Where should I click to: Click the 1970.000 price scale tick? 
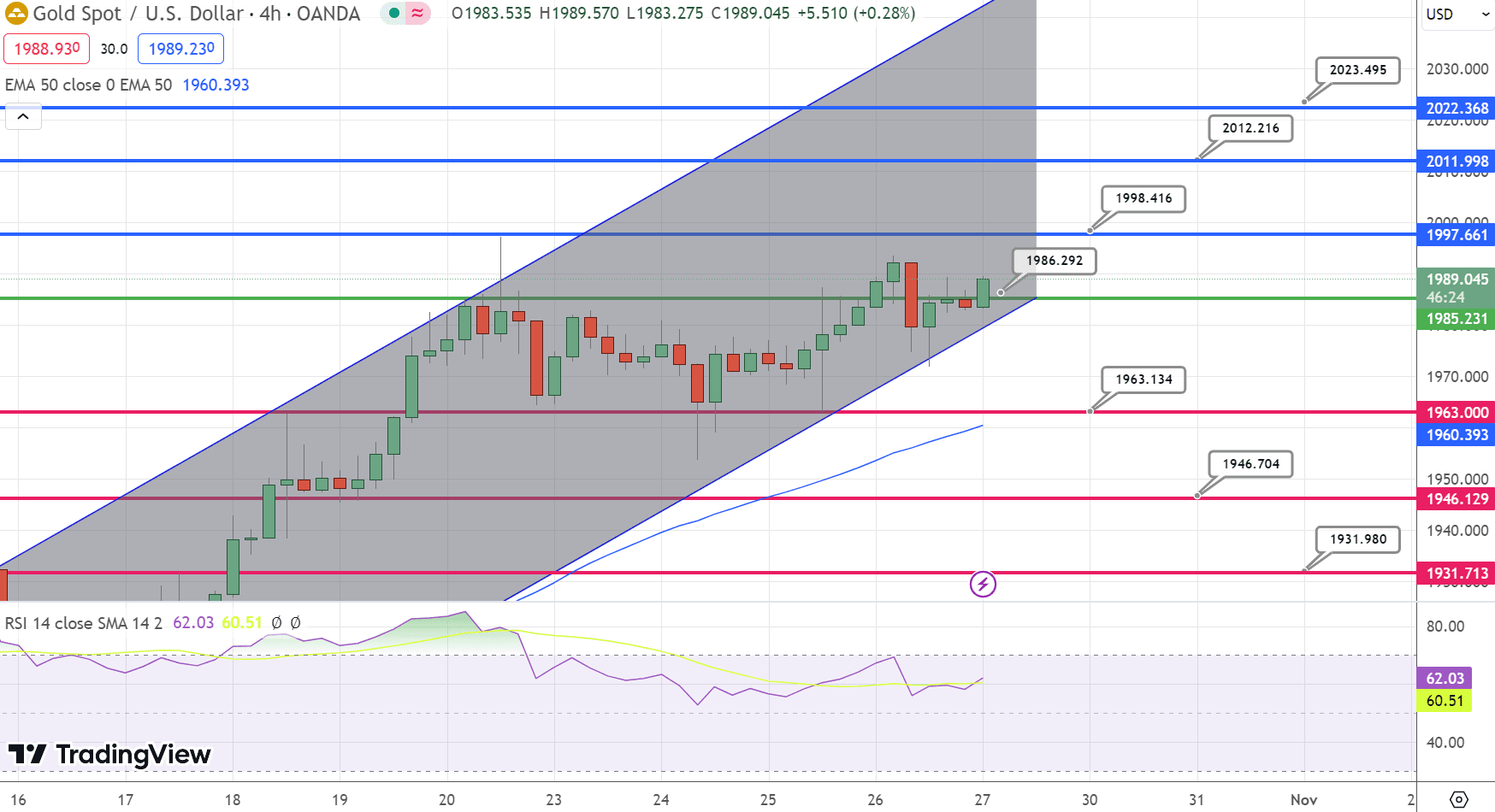click(1457, 377)
